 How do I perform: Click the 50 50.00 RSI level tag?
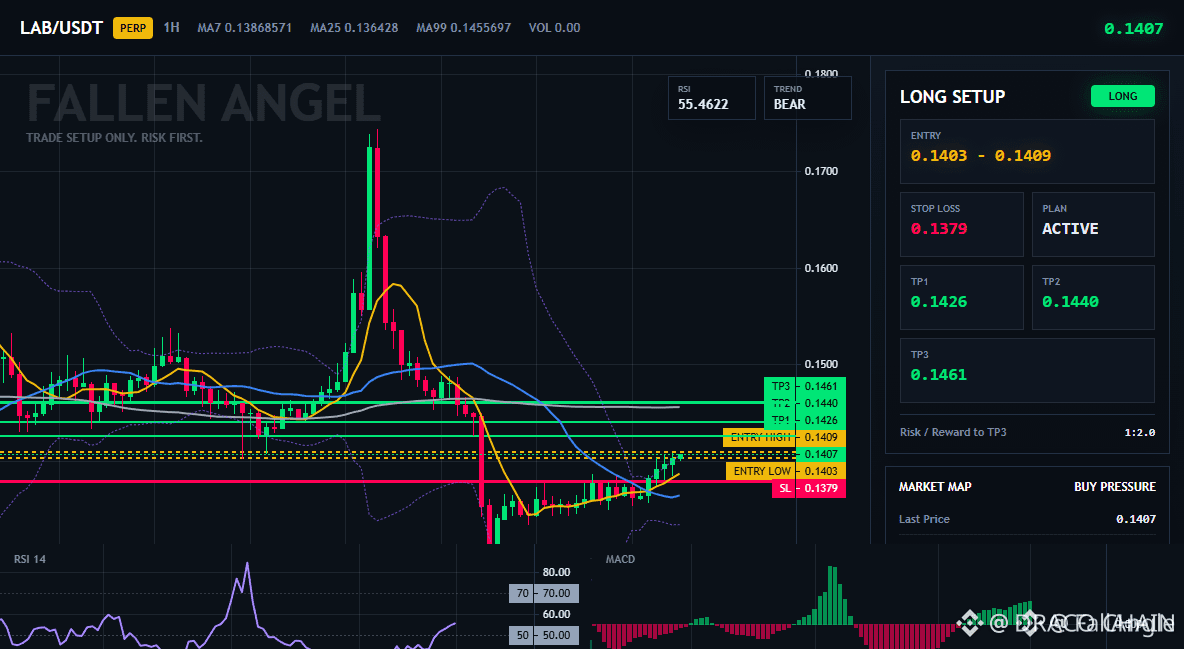pos(544,635)
